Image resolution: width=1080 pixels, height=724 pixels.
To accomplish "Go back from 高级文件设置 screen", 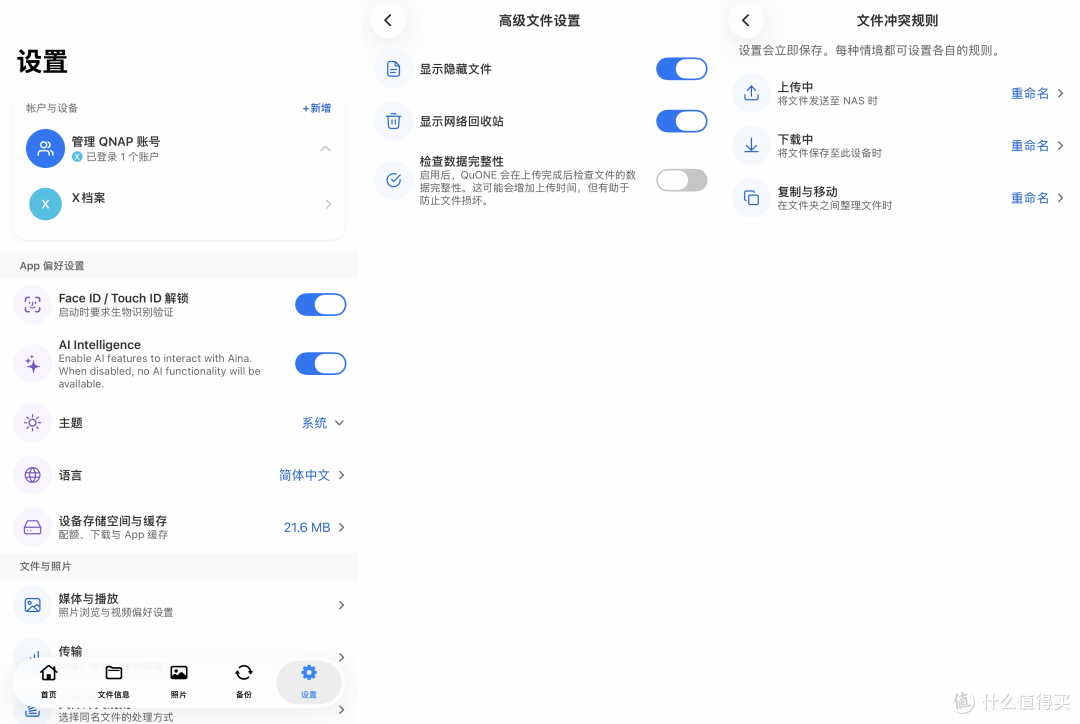I will pos(388,21).
